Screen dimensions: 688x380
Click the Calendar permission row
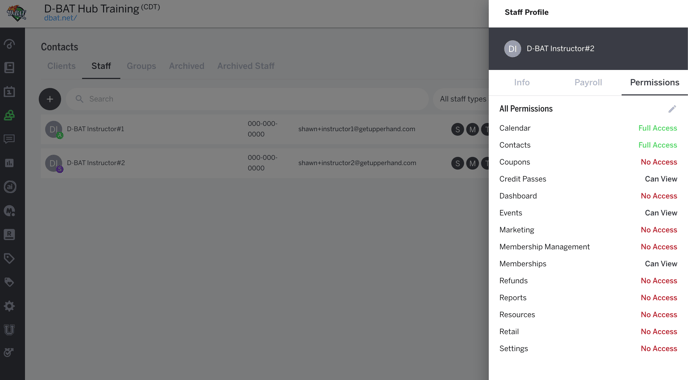tap(588, 128)
